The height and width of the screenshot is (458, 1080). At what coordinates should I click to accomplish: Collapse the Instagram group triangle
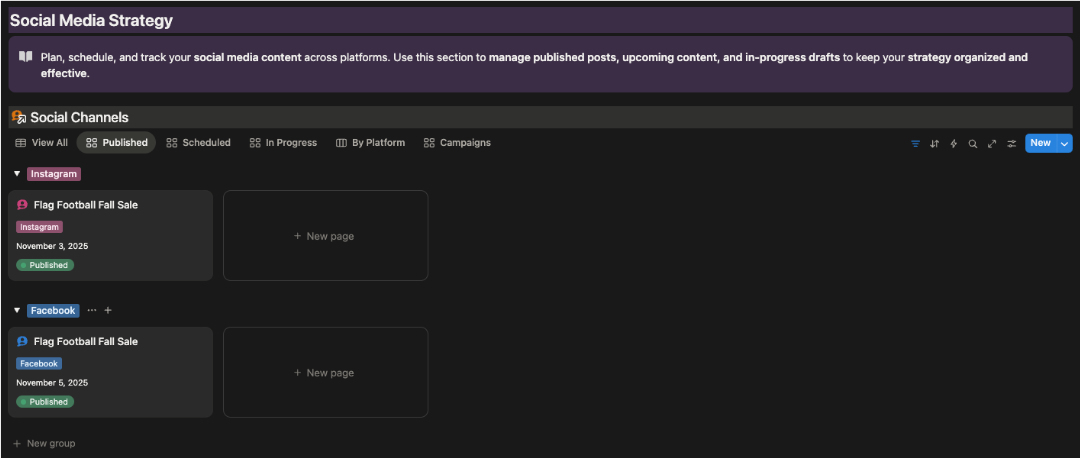[17, 174]
